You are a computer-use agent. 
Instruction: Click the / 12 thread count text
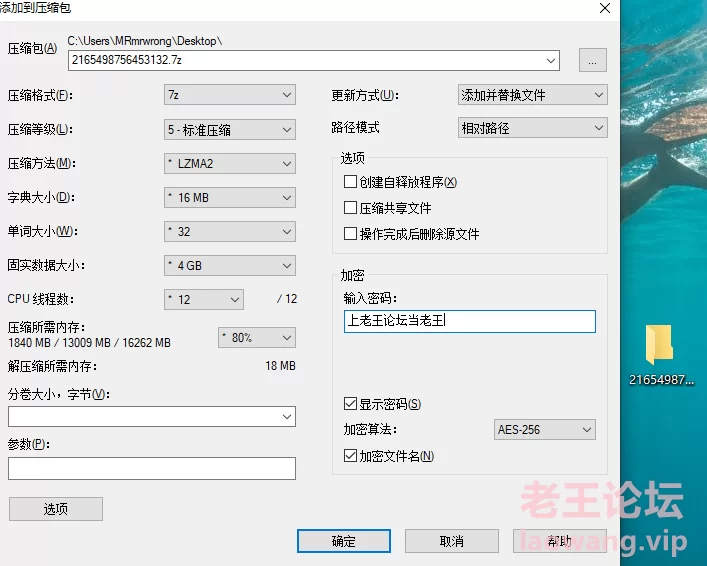point(287,299)
